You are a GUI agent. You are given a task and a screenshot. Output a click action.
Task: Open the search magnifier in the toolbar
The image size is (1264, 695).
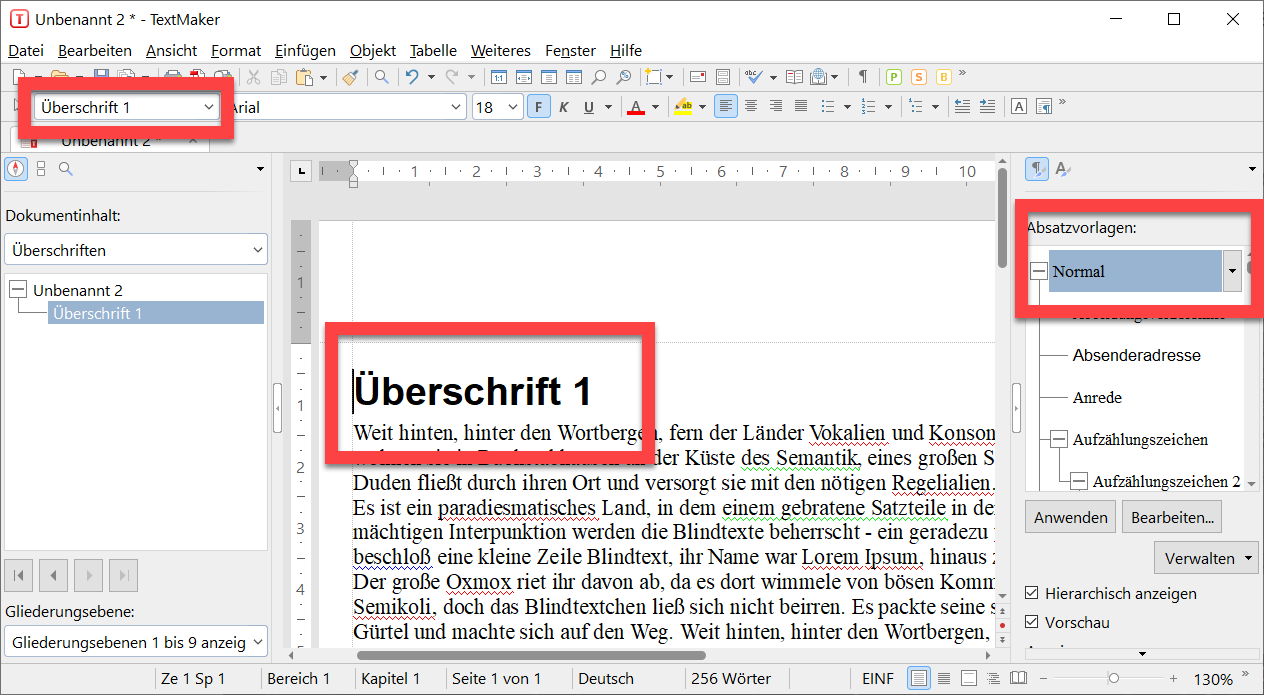(x=382, y=77)
